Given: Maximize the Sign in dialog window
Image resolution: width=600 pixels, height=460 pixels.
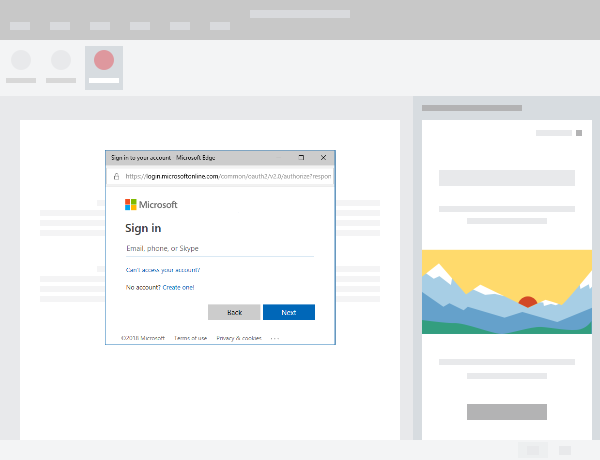Looking at the screenshot, I should pyautogui.click(x=302, y=158).
